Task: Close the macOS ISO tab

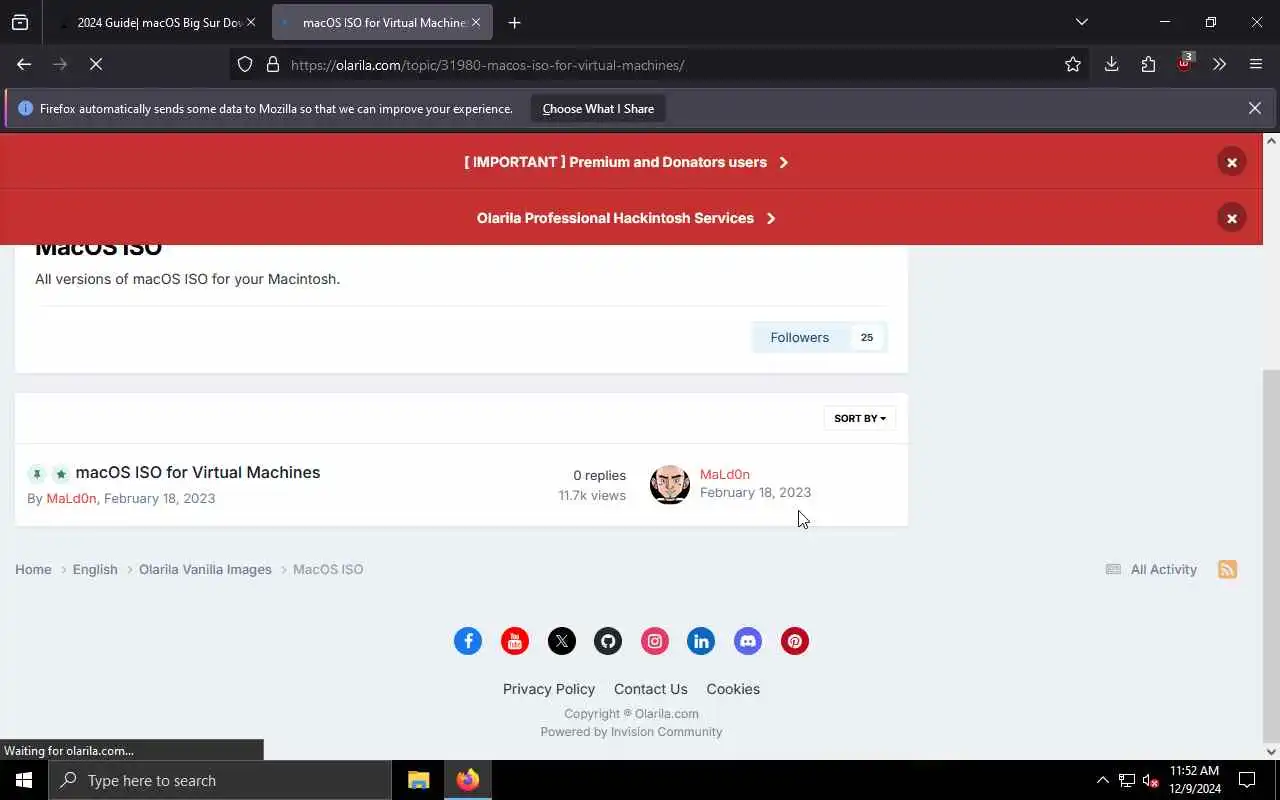Action: [476, 22]
